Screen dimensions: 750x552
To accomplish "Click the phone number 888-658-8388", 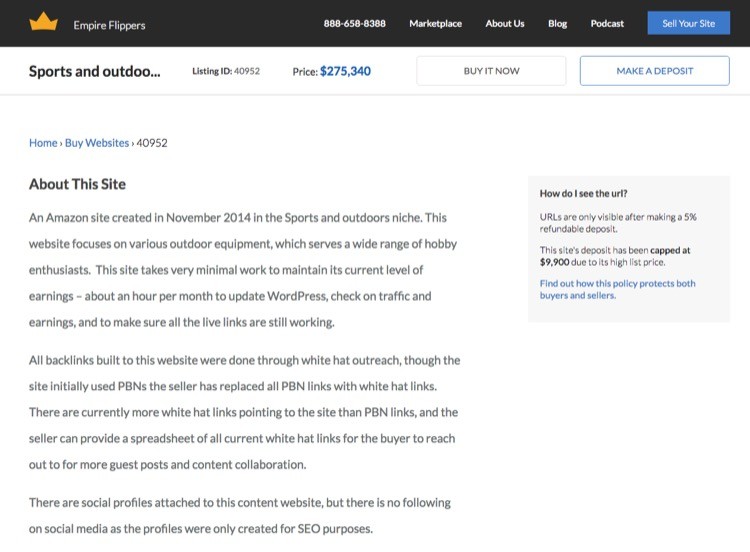I will [x=354, y=23].
